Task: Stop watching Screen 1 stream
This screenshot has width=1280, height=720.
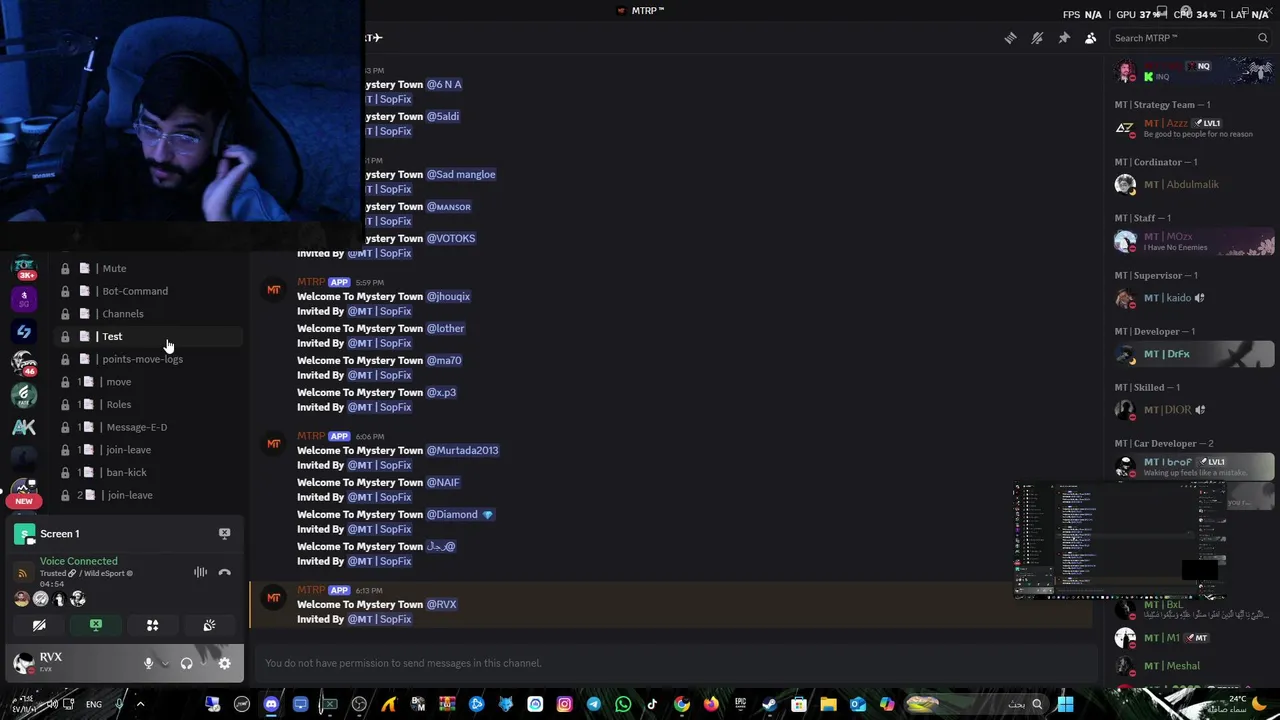Action: [x=224, y=534]
